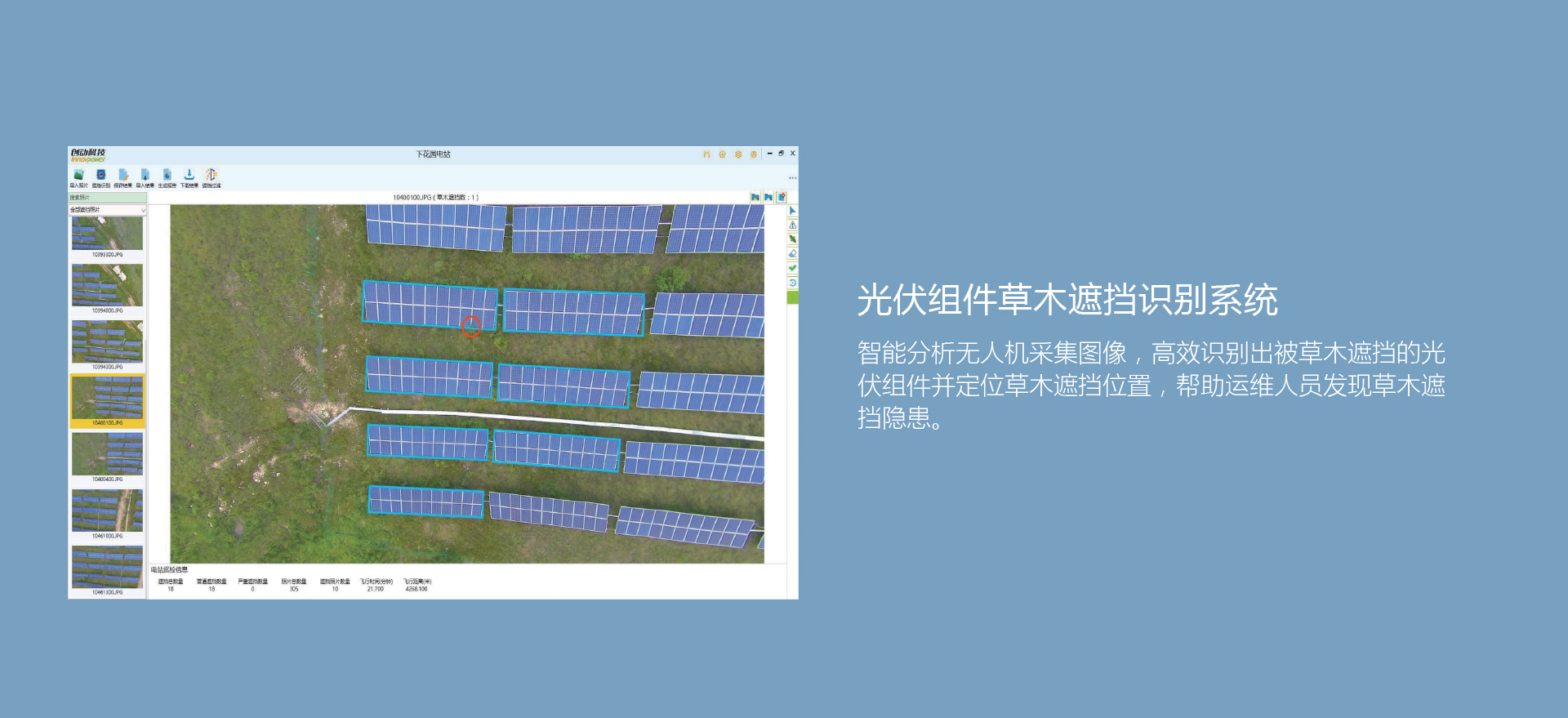Click Import Results (导入结果) toolbar icon
Viewport: 1568px width, 718px height.
click(x=145, y=176)
